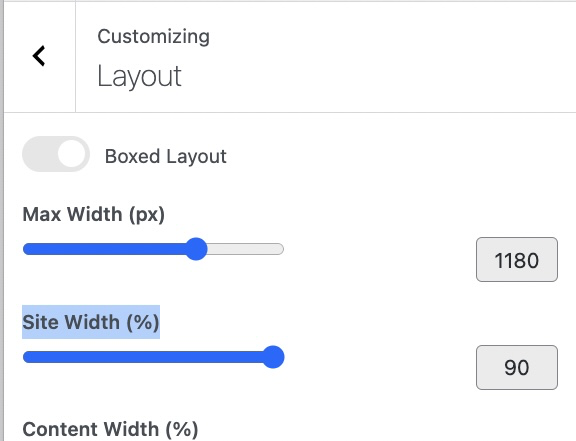Set Max Width slider to its far left end
The height and width of the screenshot is (441, 576).
pos(25,249)
